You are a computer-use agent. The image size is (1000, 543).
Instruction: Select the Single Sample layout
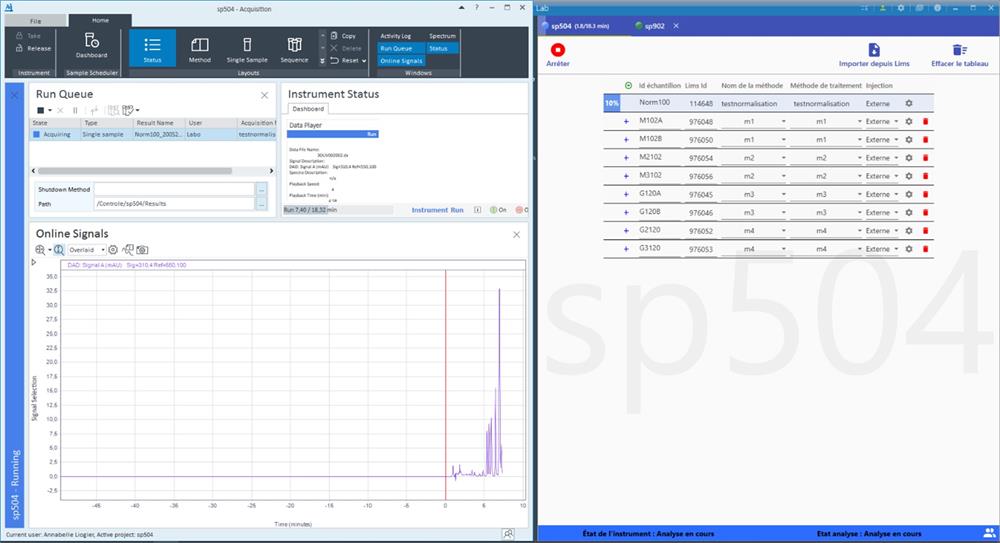pyautogui.click(x=247, y=50)
